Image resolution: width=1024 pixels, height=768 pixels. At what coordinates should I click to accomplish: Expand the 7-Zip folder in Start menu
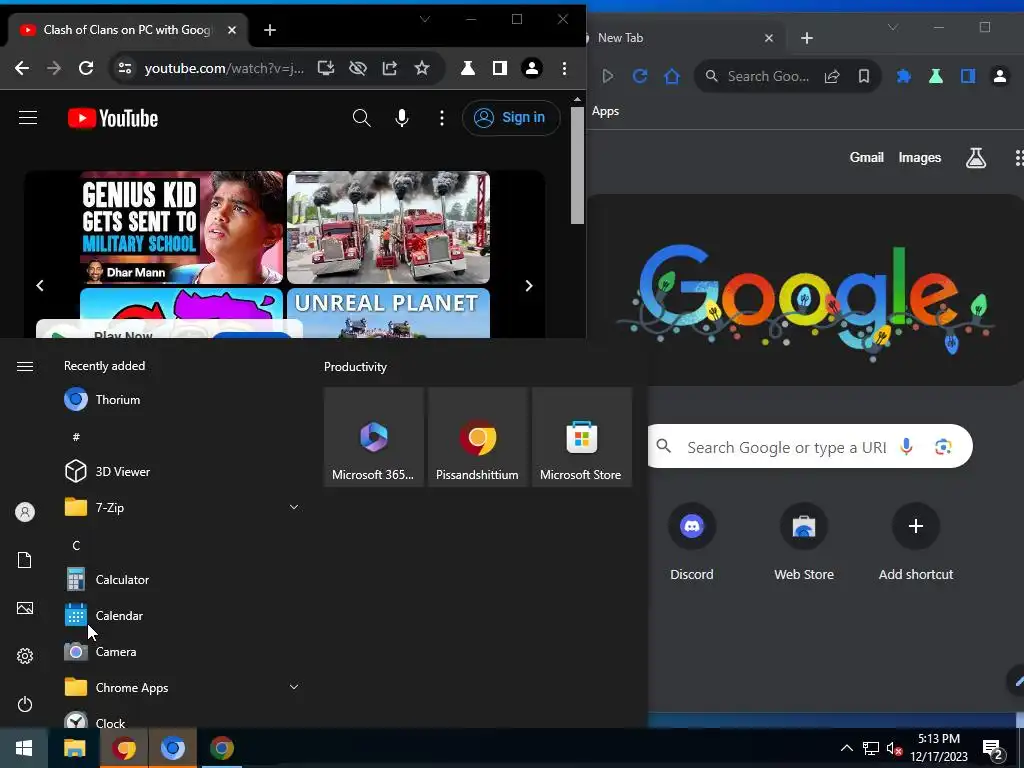(182, 507)
